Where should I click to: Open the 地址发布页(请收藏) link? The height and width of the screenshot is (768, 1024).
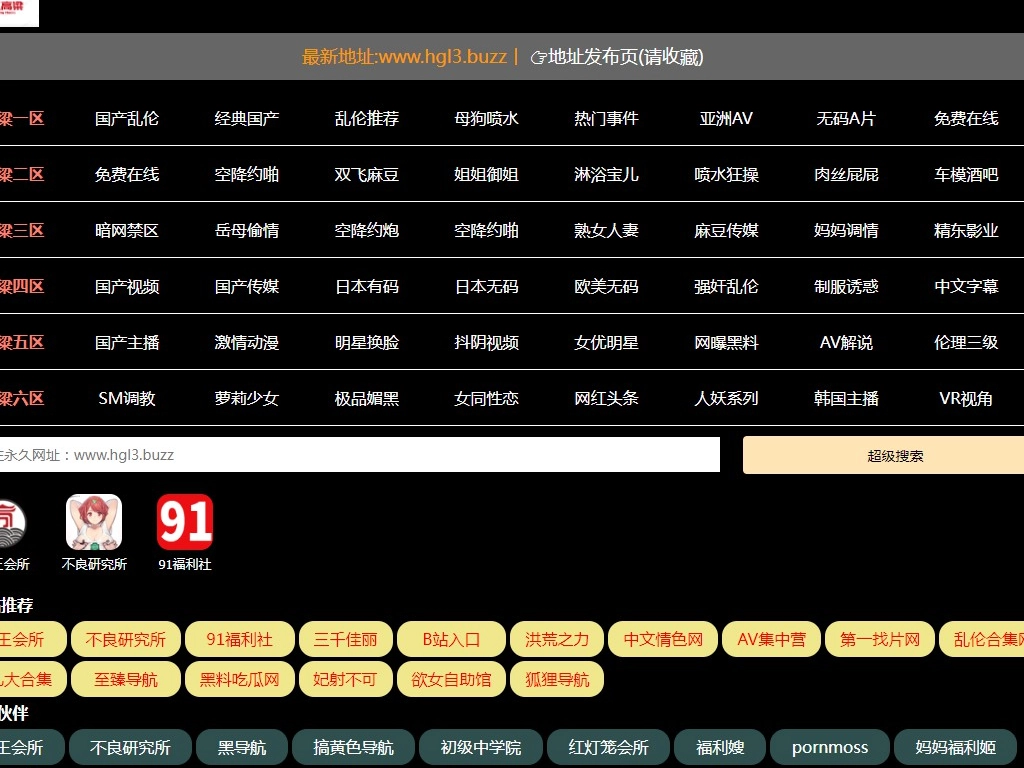pyautogui.click(x=625, y=57)
